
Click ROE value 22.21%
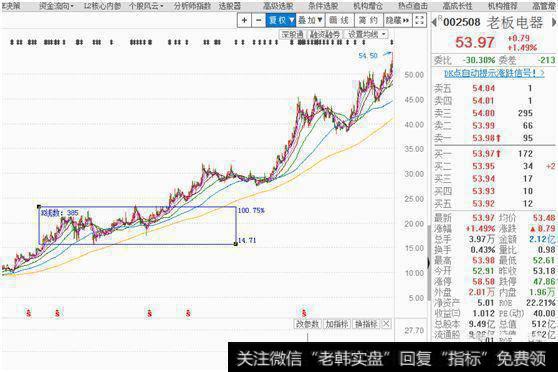click(541, 303)
